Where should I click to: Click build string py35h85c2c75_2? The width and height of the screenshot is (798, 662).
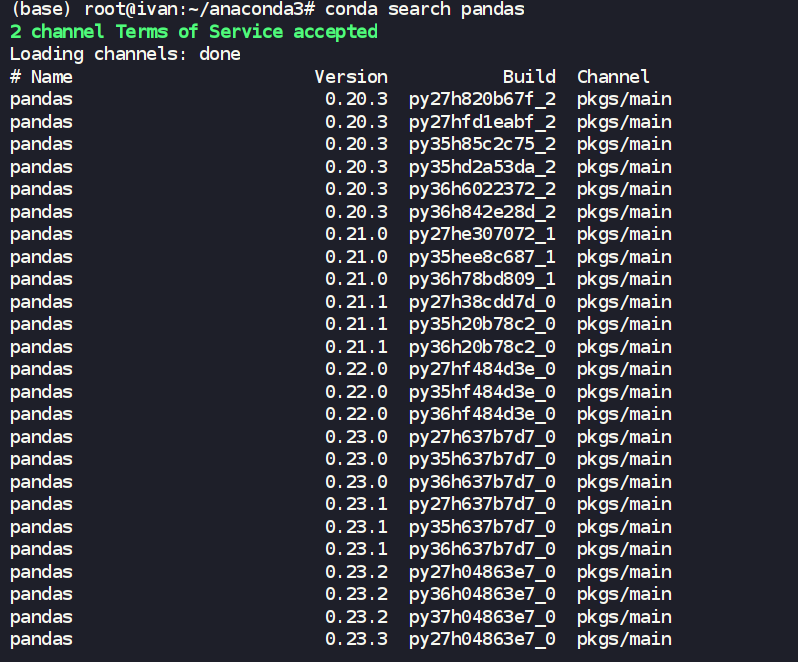[x=482, y=144]
